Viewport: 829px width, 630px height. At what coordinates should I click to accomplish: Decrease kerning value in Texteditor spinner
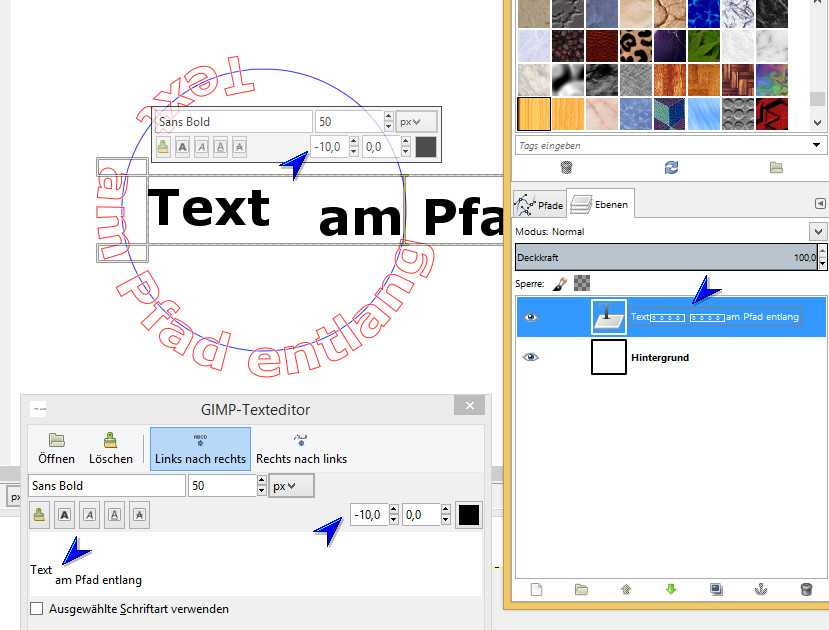coord(393,520)
